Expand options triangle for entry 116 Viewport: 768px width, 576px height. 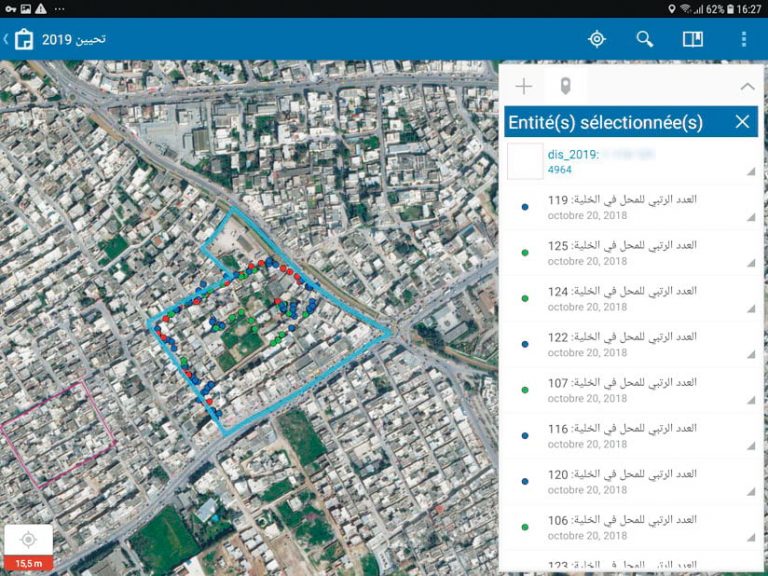coord(751,446)
